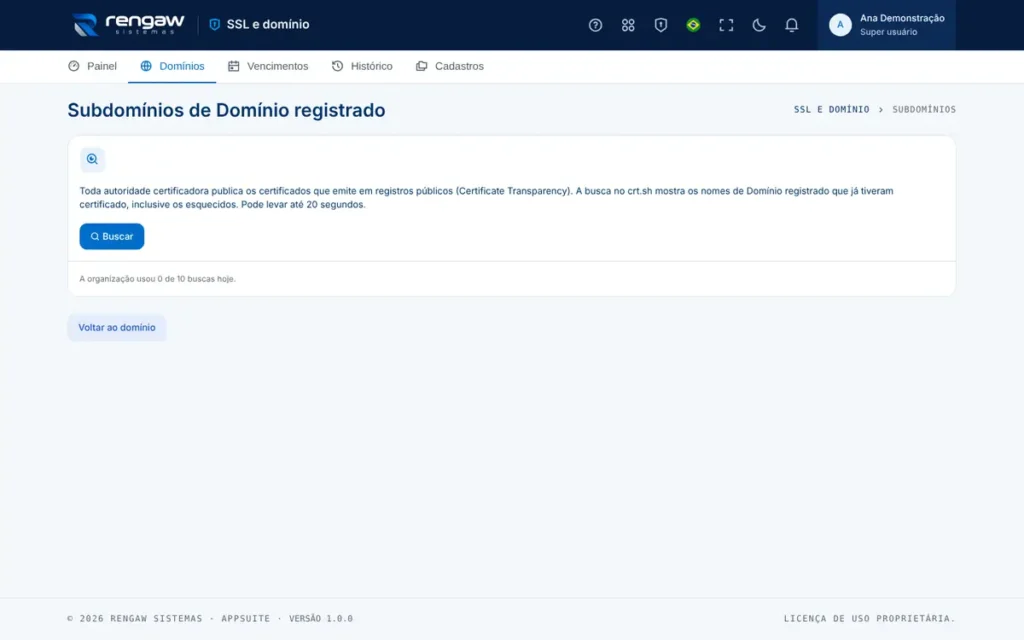Open notifications bell icon
This screenshot has width=1024, height=640.
pos(791,25)
